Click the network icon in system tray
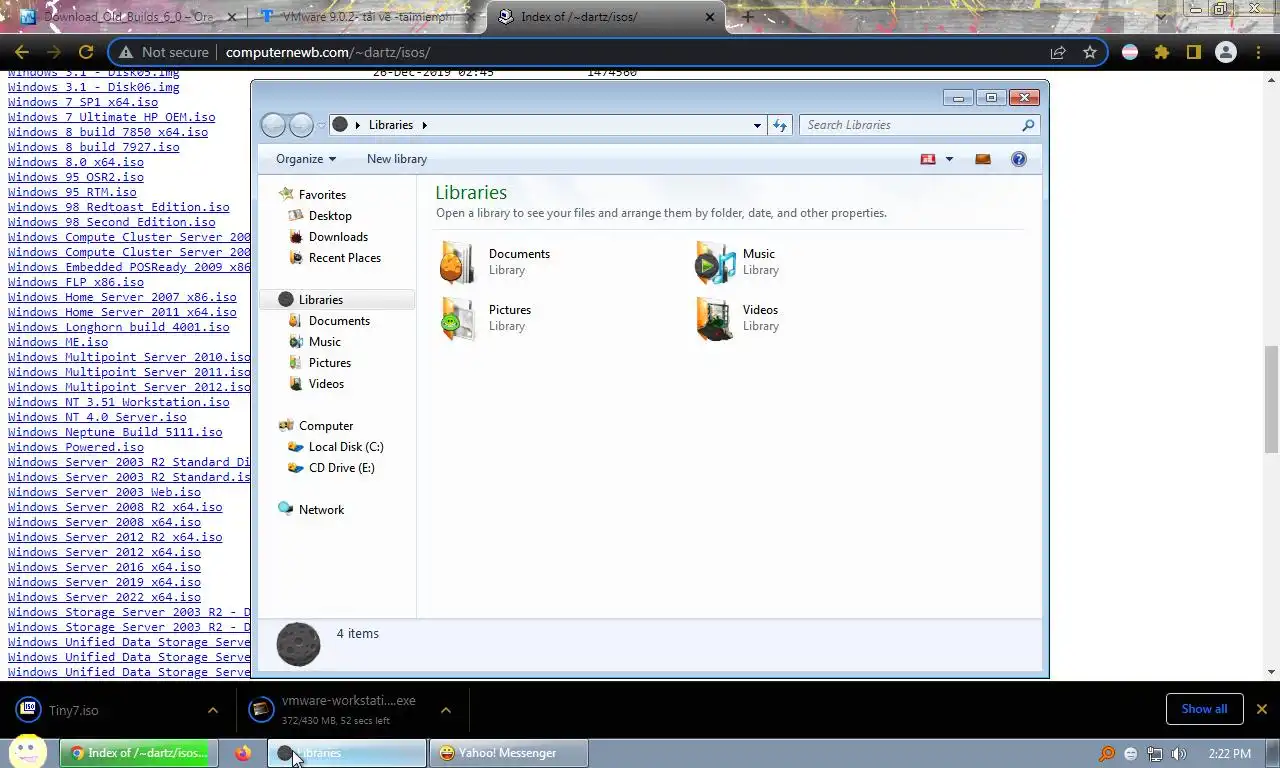This screenshot has height=768, width=1280. pyautogui.click(x=1155, y=754)
